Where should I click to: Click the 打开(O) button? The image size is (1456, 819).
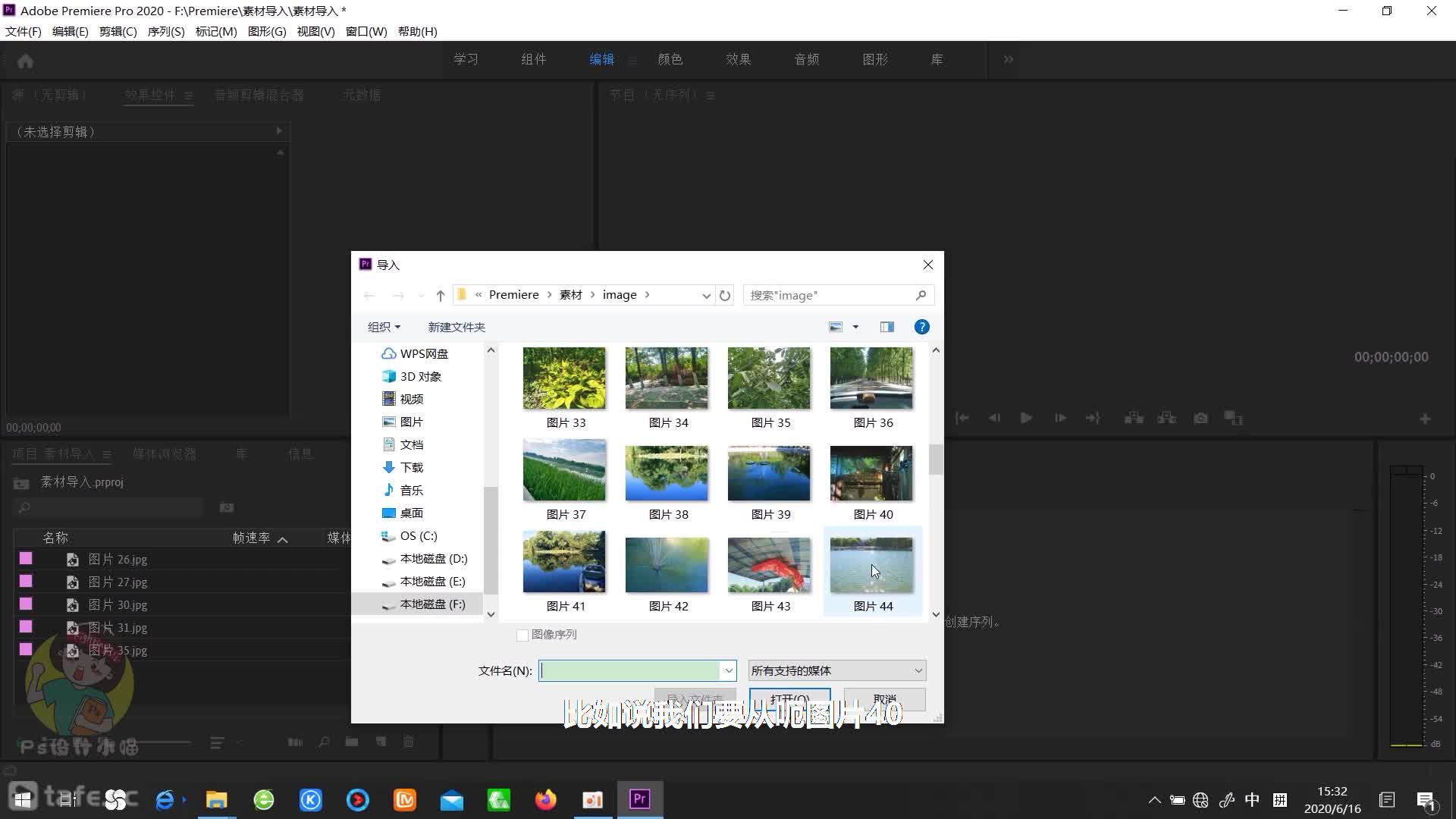(x=789, y=698)
